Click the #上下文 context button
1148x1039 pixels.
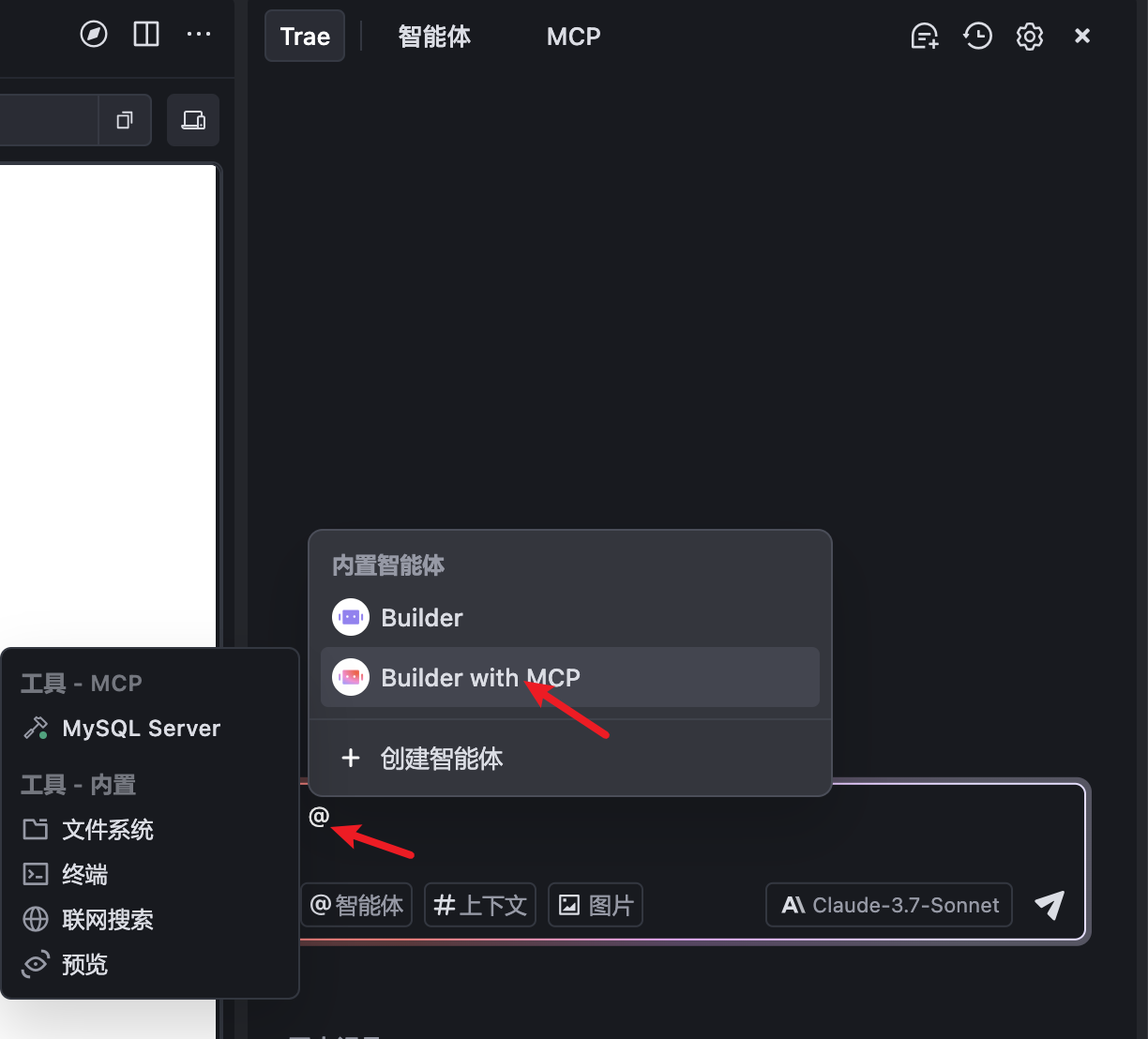pyautogui.click(x=480, y=905)
